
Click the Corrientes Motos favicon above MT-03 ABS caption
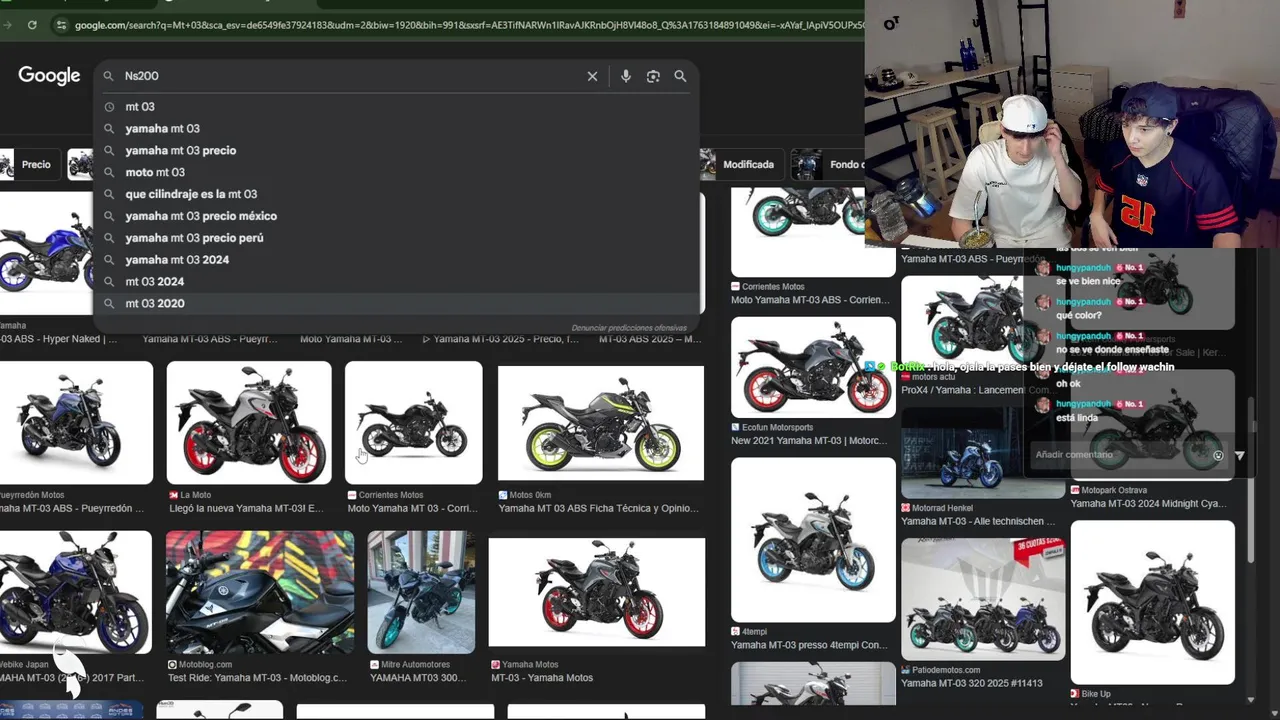[735, 287]
